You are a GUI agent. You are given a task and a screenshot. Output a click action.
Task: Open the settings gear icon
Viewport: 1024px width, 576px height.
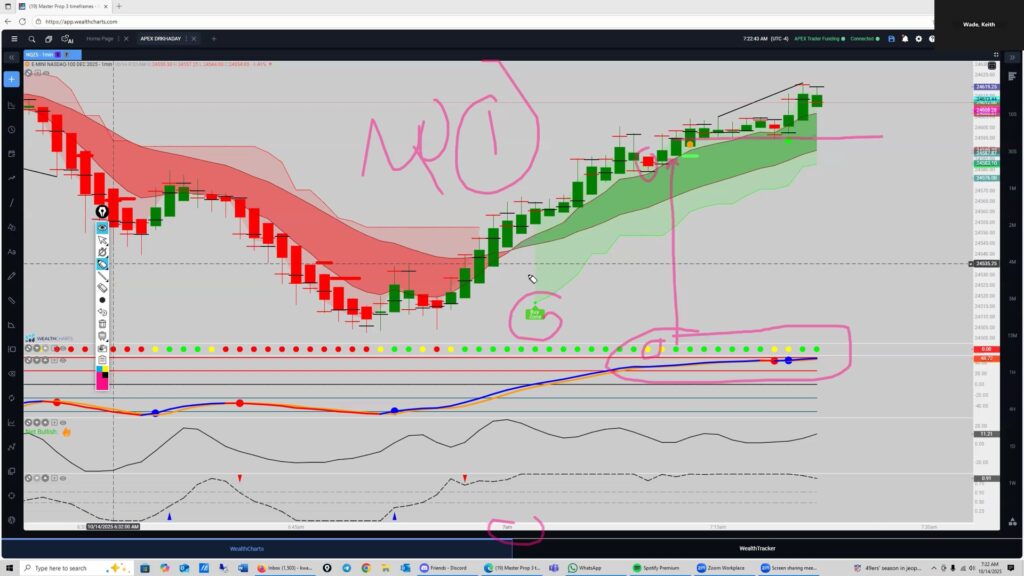pyautogui.click(x=919, y=39)
